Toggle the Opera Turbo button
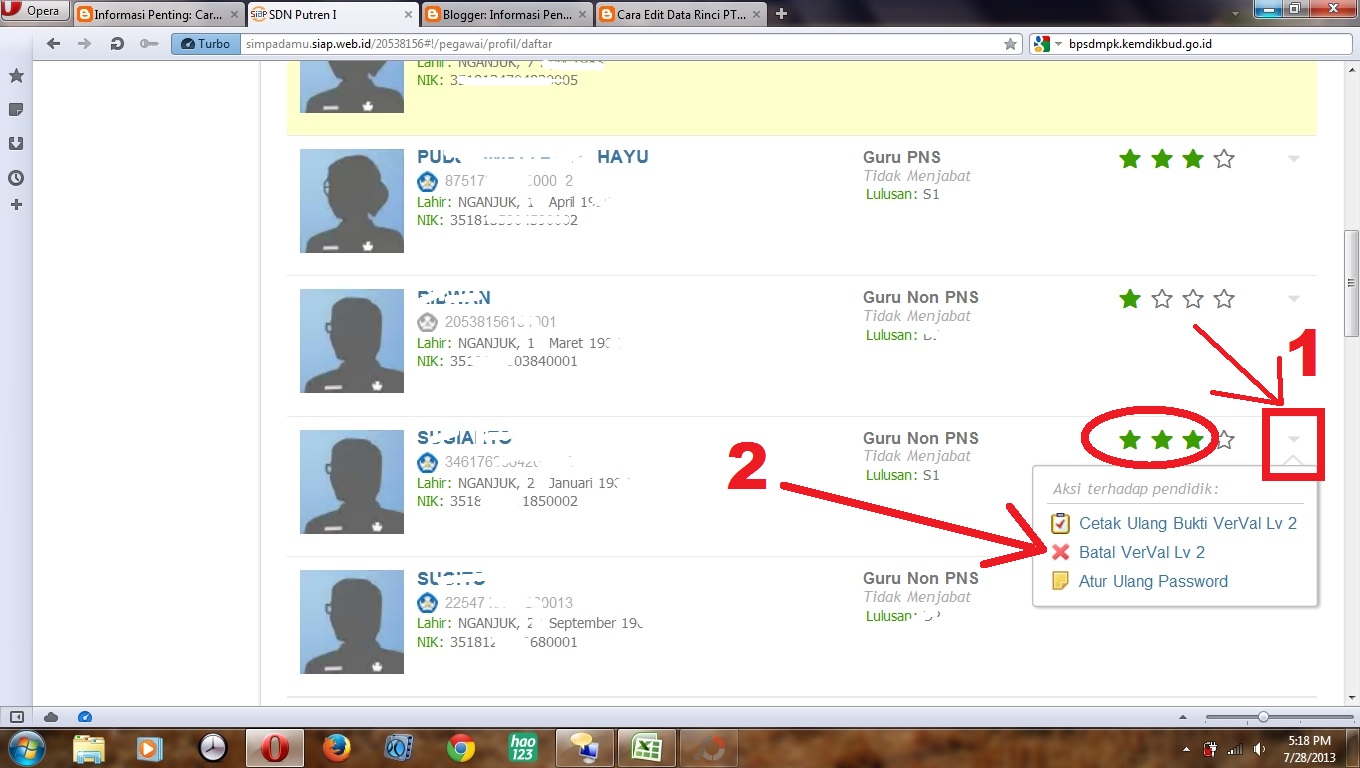 point(204,44)
